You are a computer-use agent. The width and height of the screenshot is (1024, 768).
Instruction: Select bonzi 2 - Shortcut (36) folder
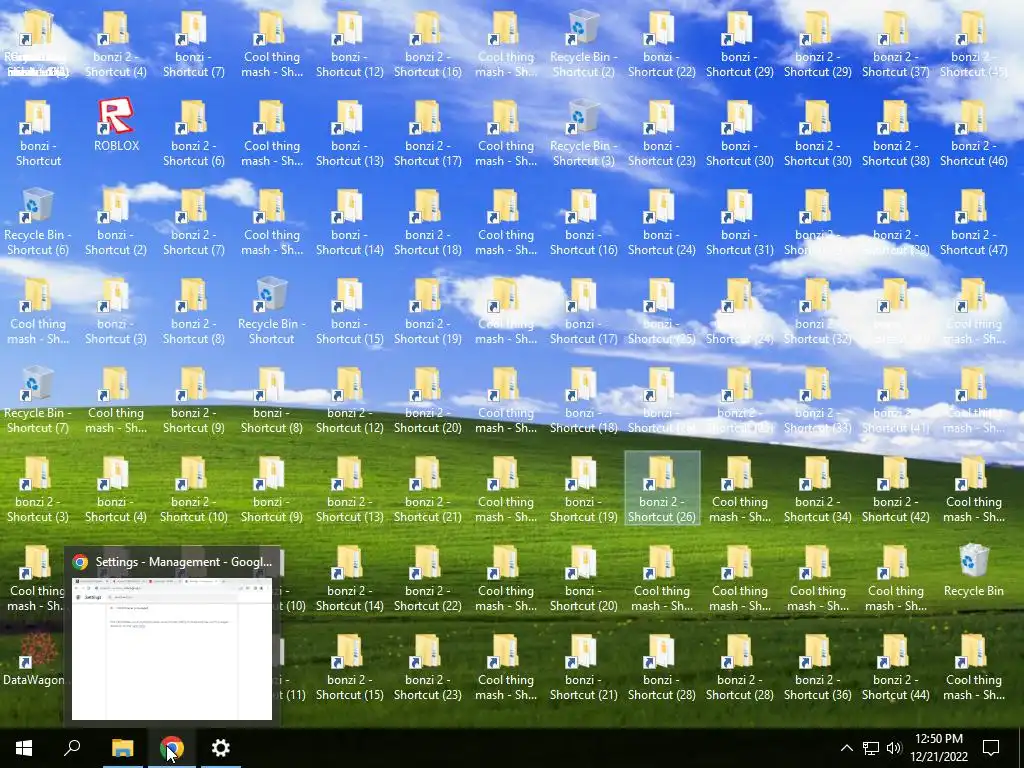point(818,667)
